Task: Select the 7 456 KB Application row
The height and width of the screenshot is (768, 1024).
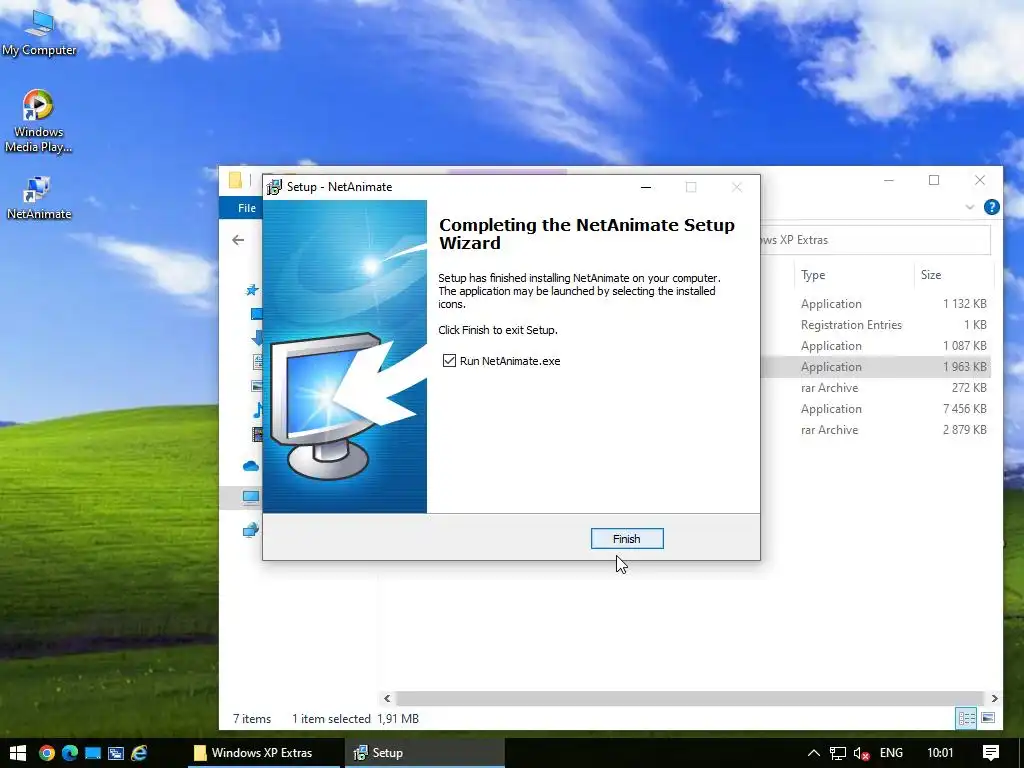Action: click(x=876, y=408)
